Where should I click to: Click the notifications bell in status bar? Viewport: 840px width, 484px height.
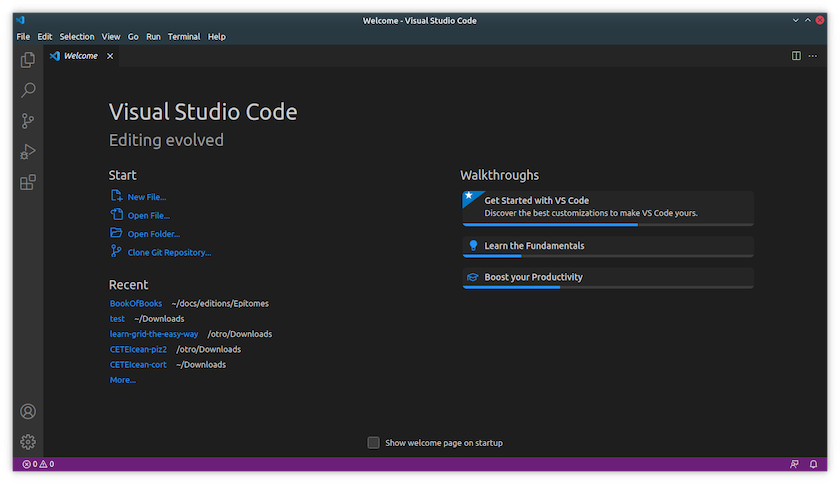[814, 464]
